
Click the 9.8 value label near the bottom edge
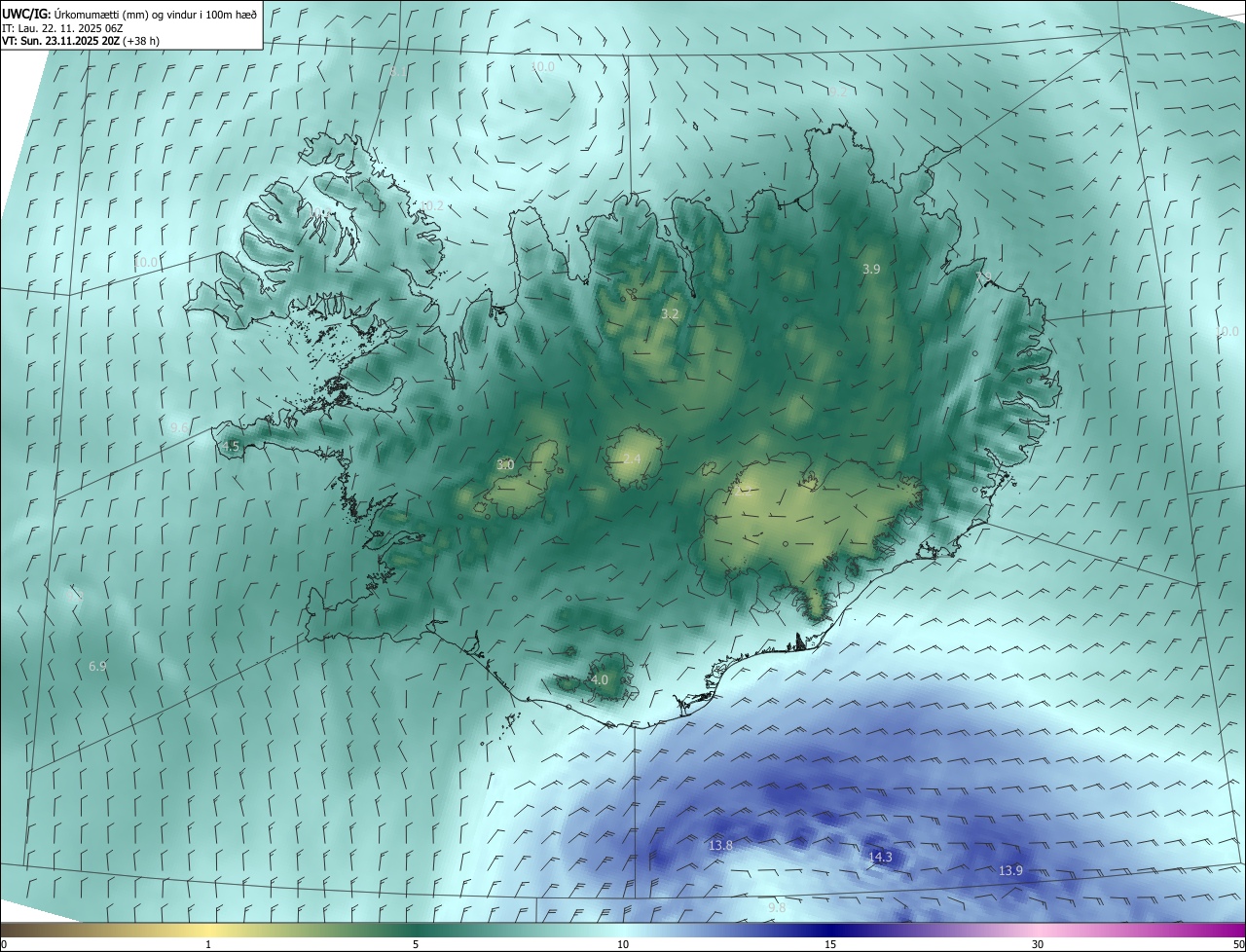tap(776, 907)
